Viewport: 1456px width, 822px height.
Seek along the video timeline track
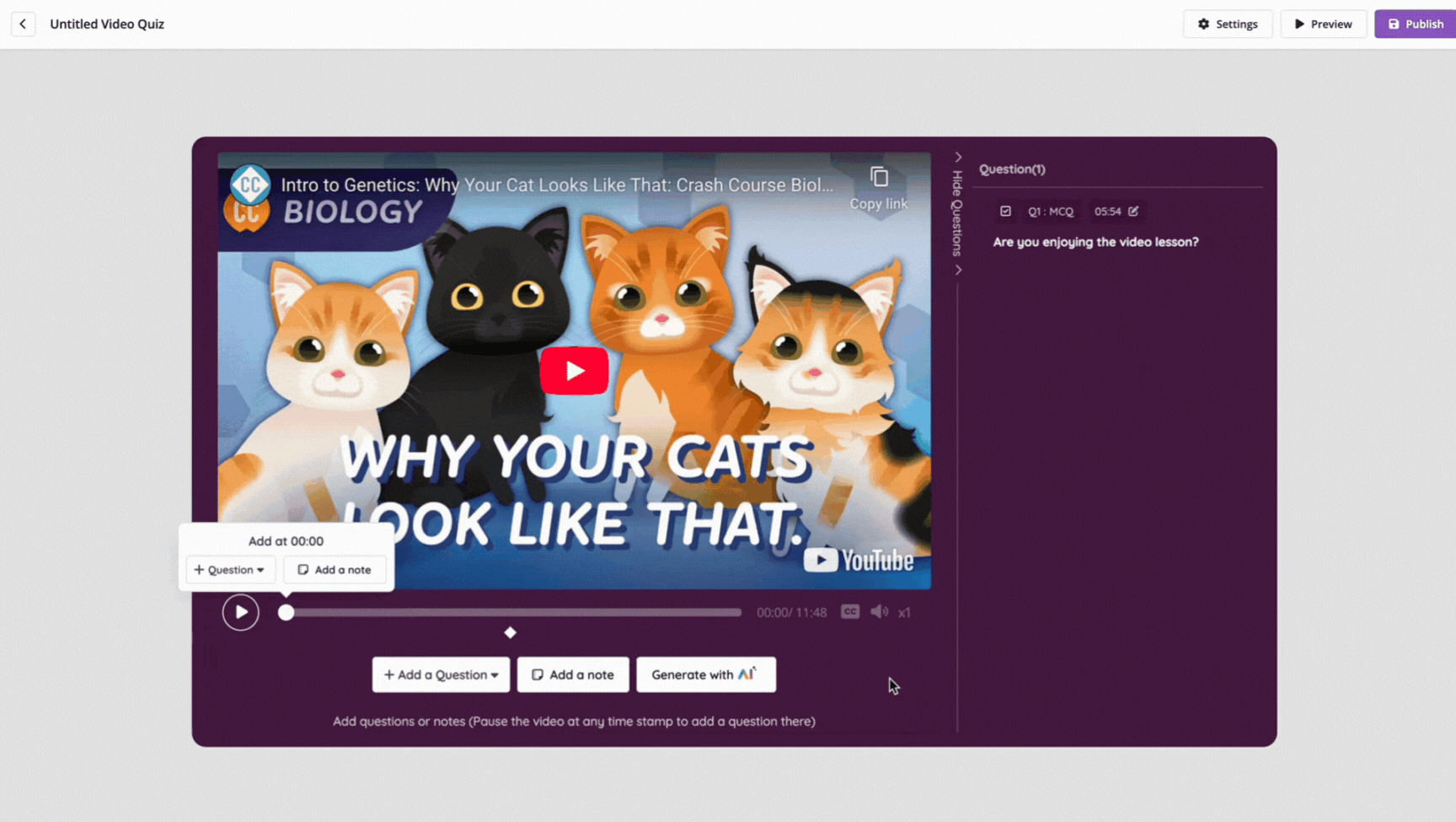pos(514,613)
